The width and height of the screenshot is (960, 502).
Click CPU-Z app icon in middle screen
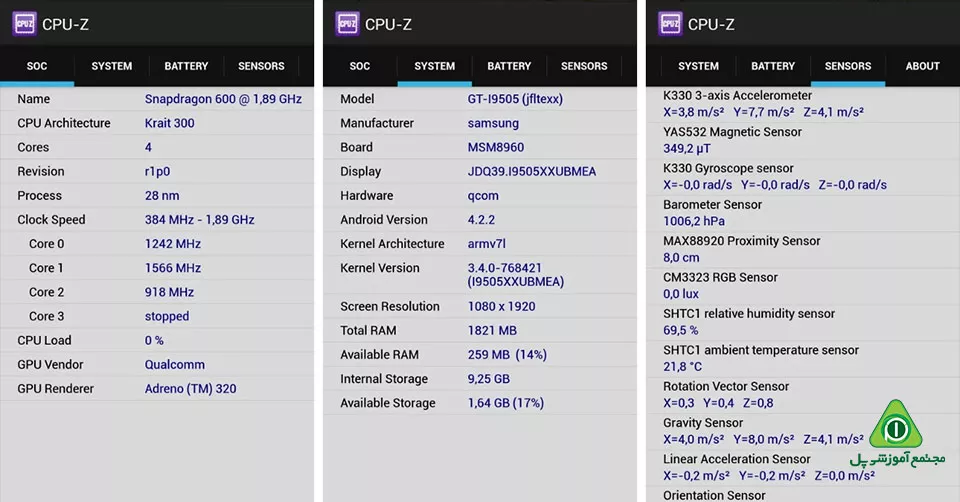click(347, 24)
